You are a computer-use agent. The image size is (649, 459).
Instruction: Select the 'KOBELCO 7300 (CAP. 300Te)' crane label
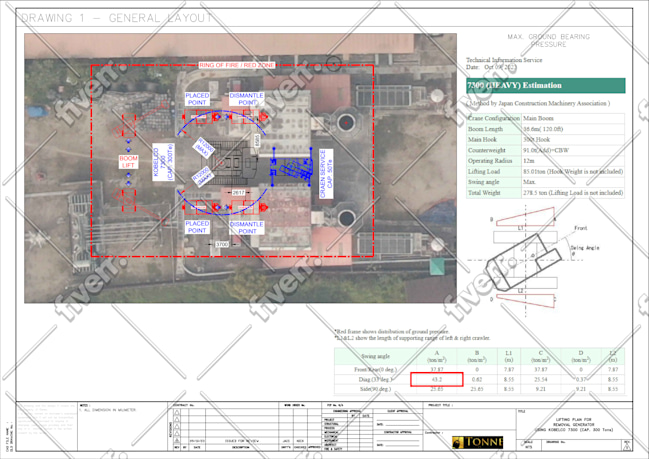[163, 162]
